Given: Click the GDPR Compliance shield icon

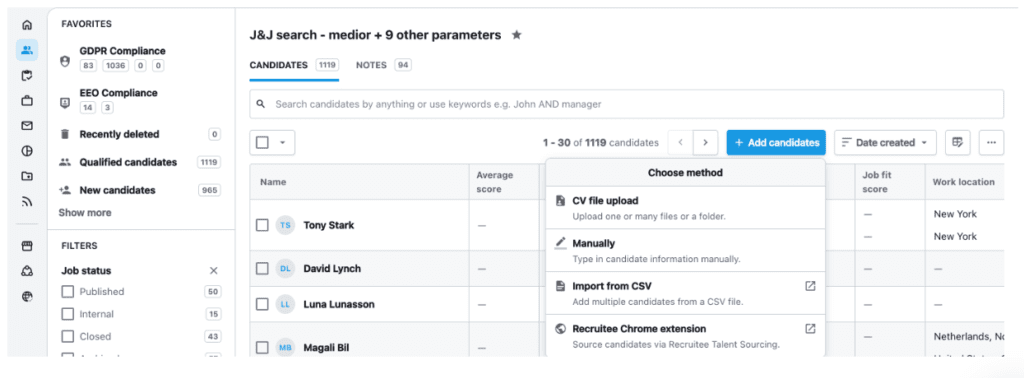Looking at the screenshot, I should coord(65,61).
